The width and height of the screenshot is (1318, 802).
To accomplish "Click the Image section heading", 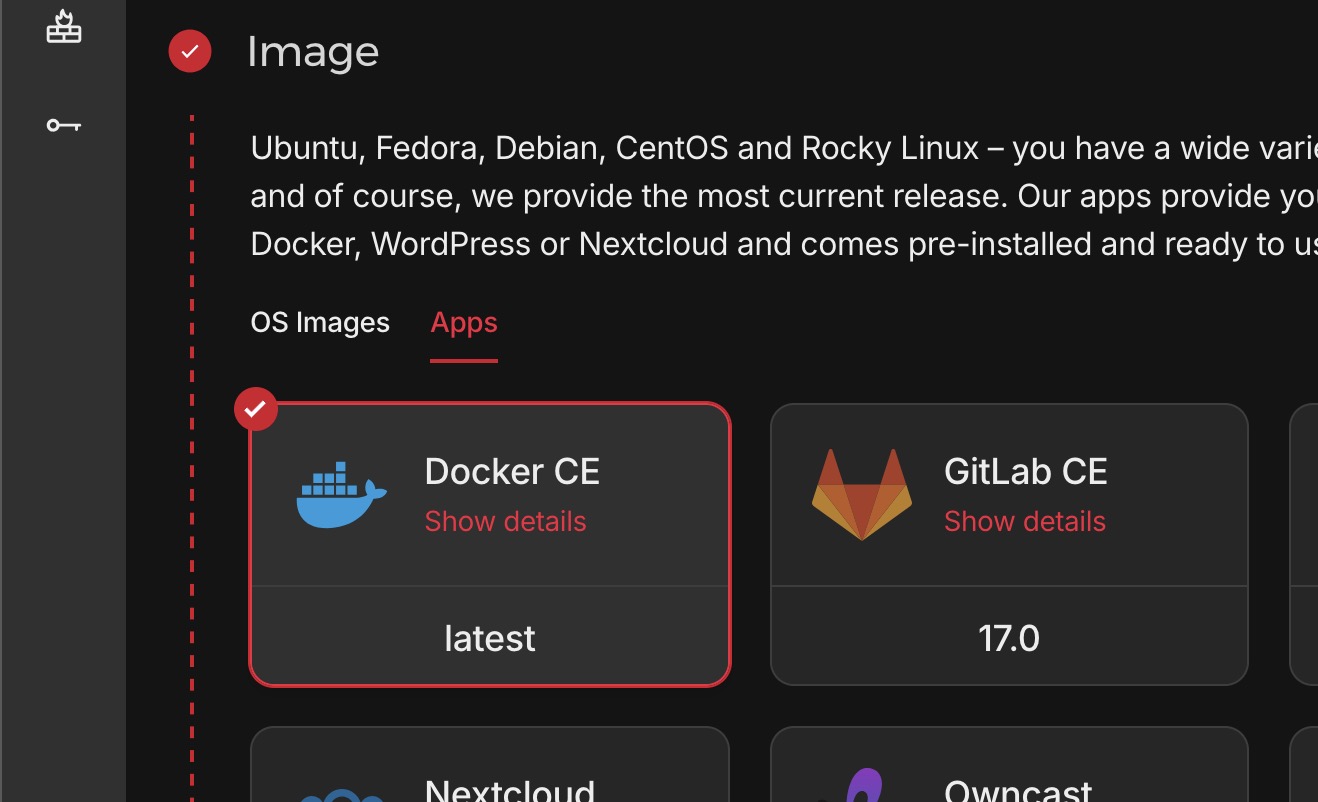I will click(313, 52).
